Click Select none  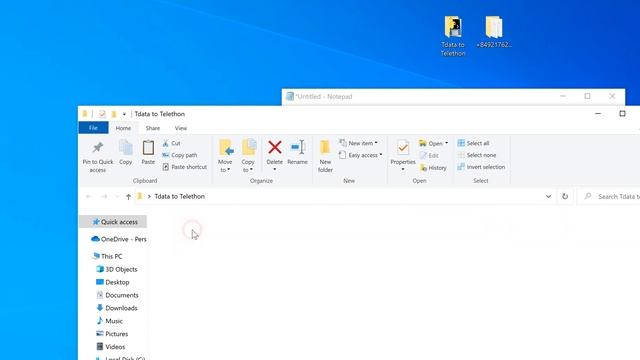click(477, 155)
